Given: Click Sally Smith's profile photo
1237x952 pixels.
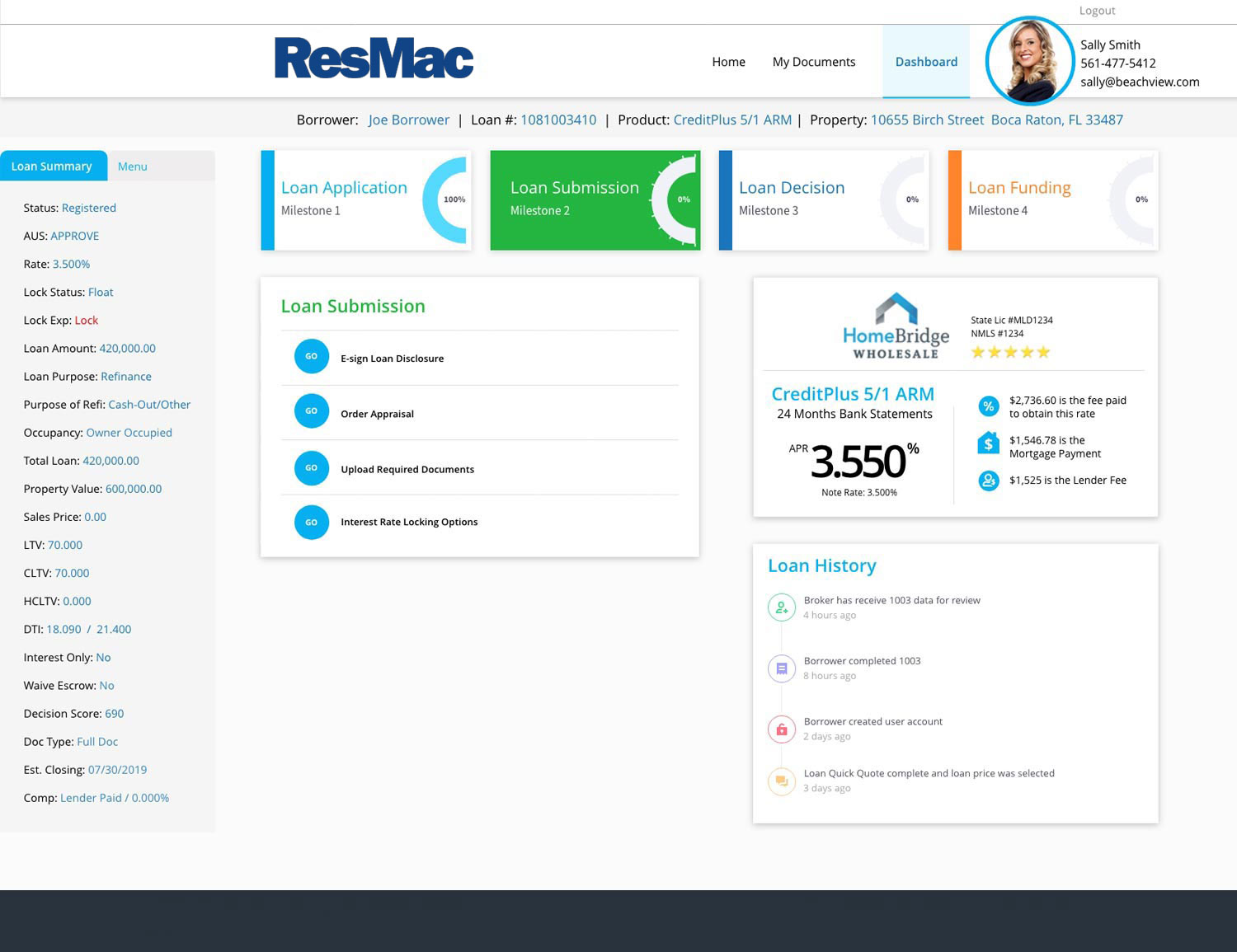Looking at the screenshot, I should point(1029,61).
